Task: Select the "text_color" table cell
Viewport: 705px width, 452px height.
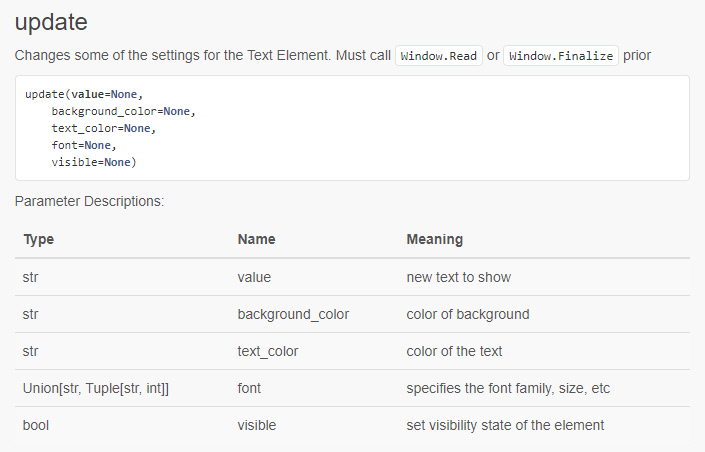Action: click(x=268, y=351)
